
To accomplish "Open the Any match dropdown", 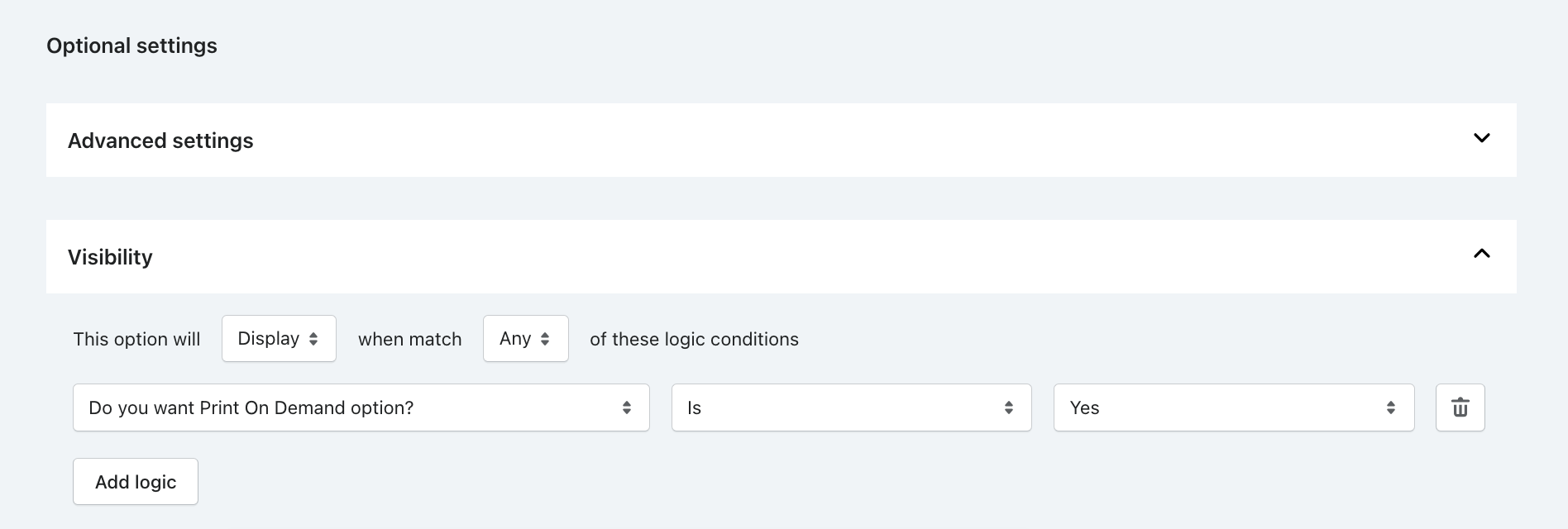I will click(x=525, y=338).
